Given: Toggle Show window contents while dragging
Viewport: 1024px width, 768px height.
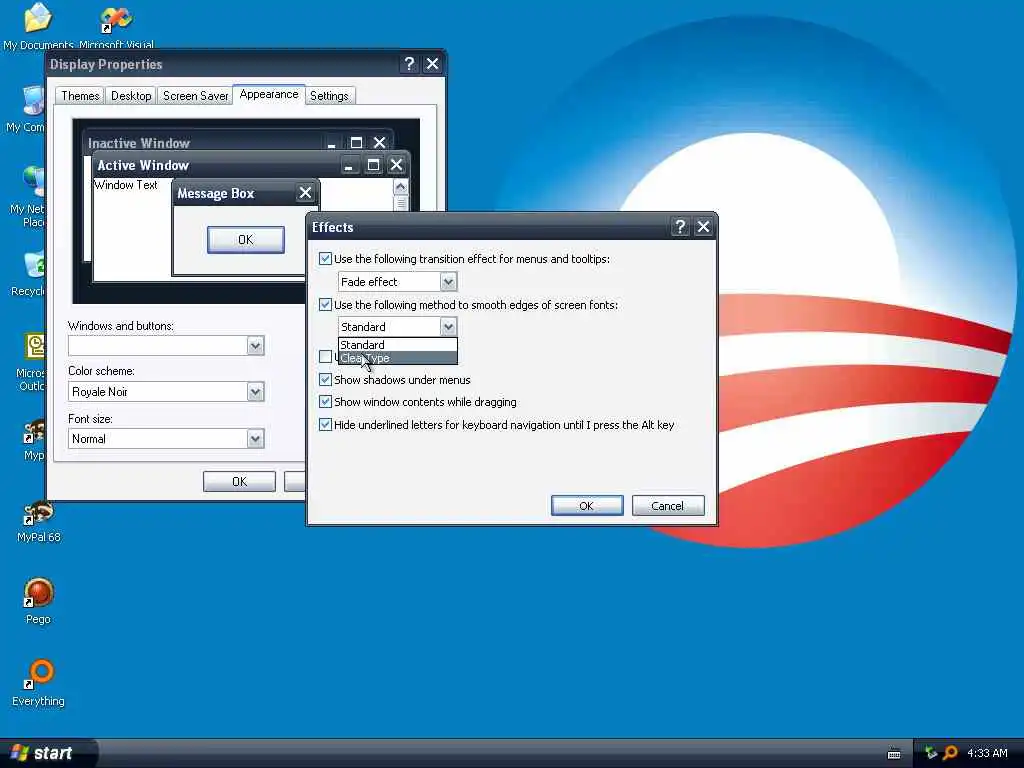Looking at the screenshot, I should click(x=325, y=402).
